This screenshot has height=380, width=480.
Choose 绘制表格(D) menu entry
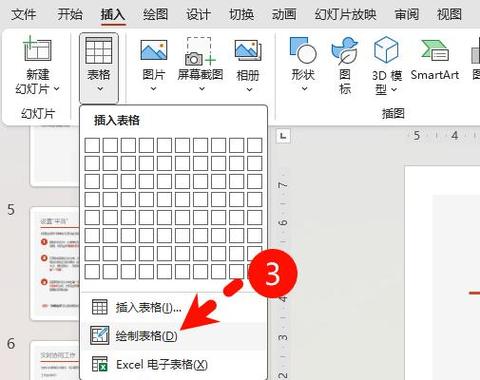click(173, 336)
